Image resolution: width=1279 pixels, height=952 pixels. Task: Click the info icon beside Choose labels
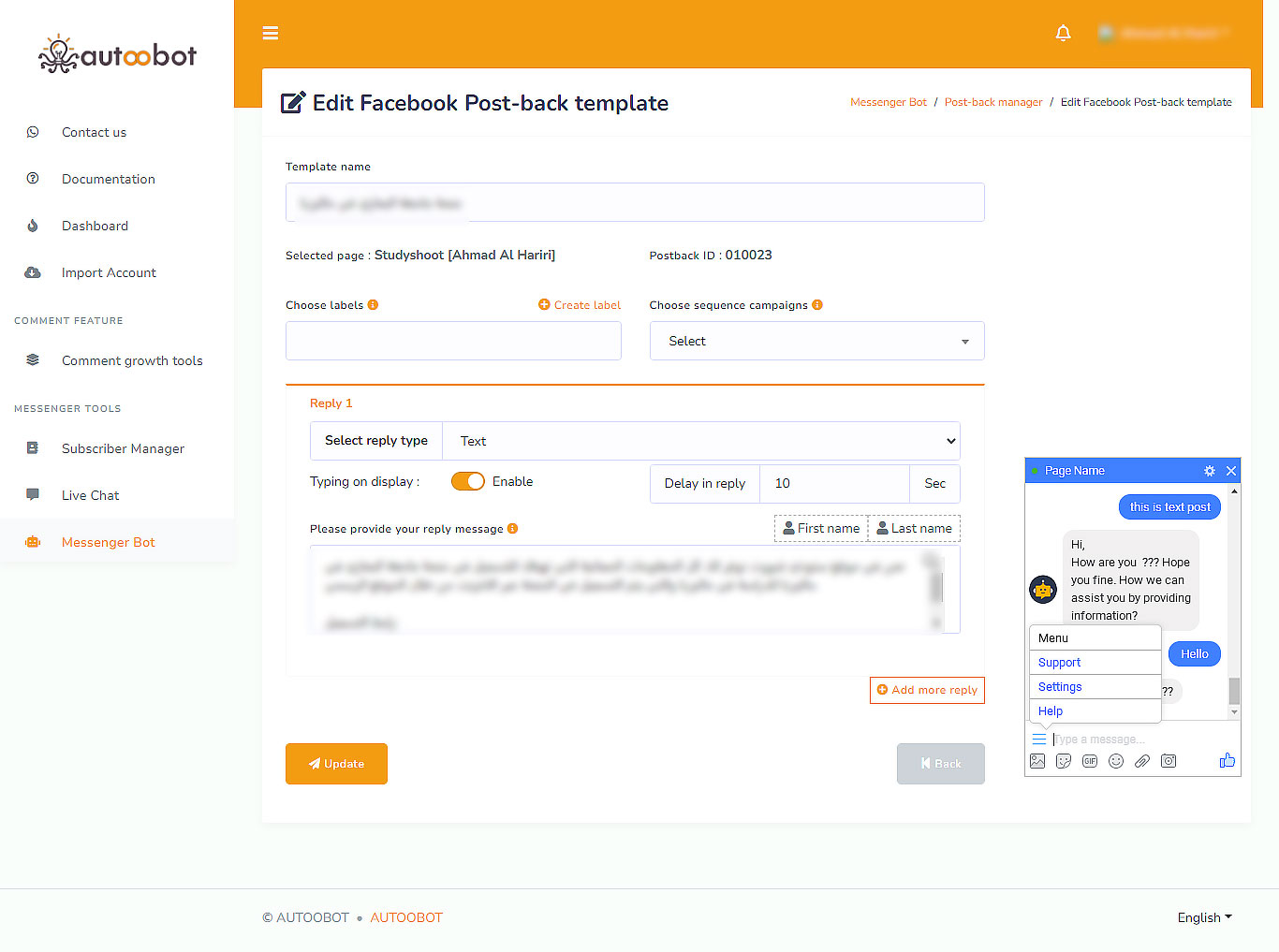pos(373,305)
